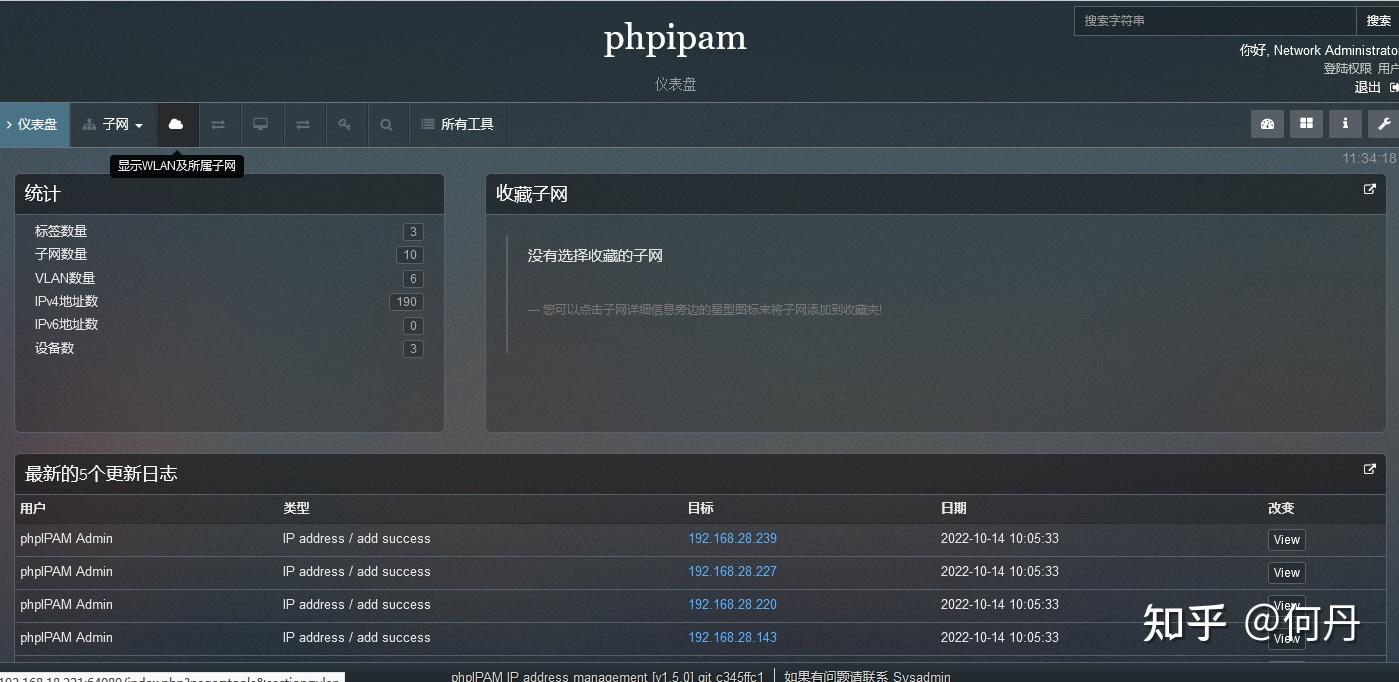Click the 登陆权限 link
This screenshot has width=1399, height=682.
pyautogui.click(x=1347, y=68)
